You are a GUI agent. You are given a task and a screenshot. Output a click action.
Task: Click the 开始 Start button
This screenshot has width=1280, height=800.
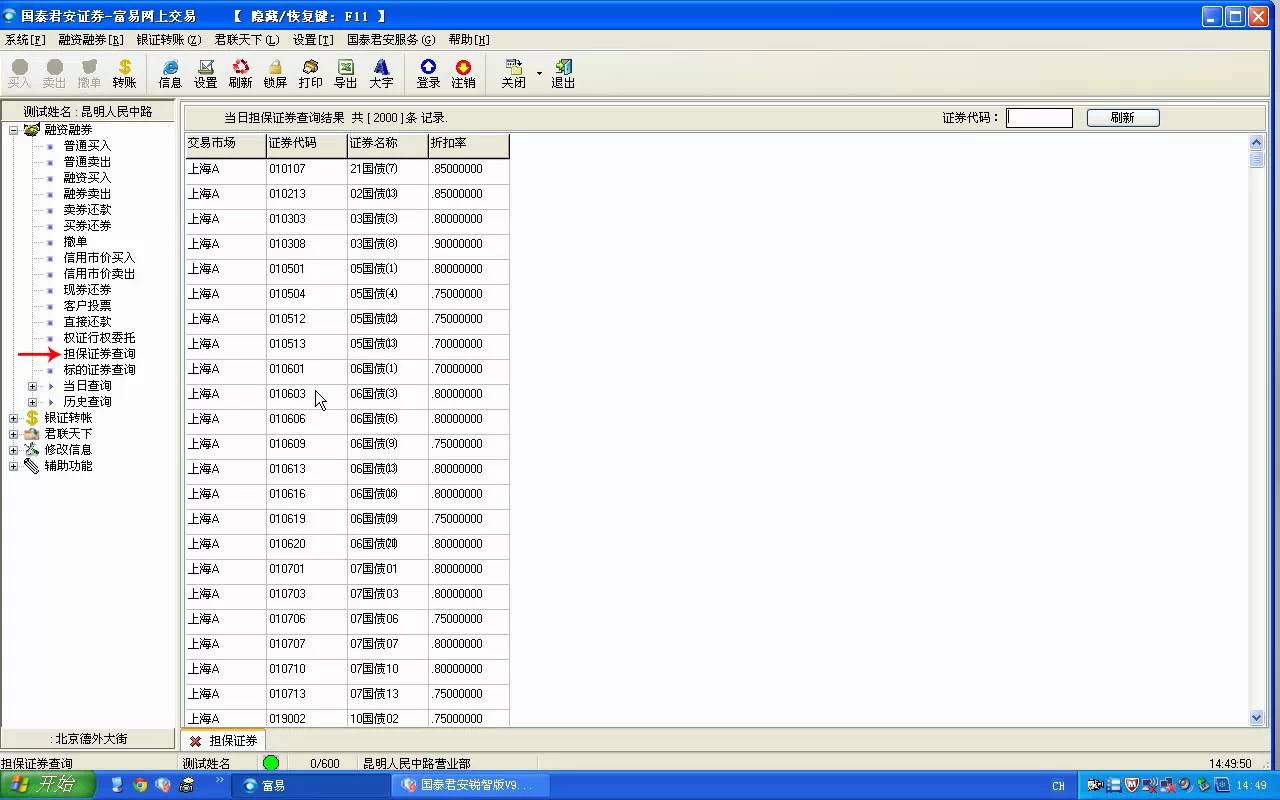click(x=48, y=785)
